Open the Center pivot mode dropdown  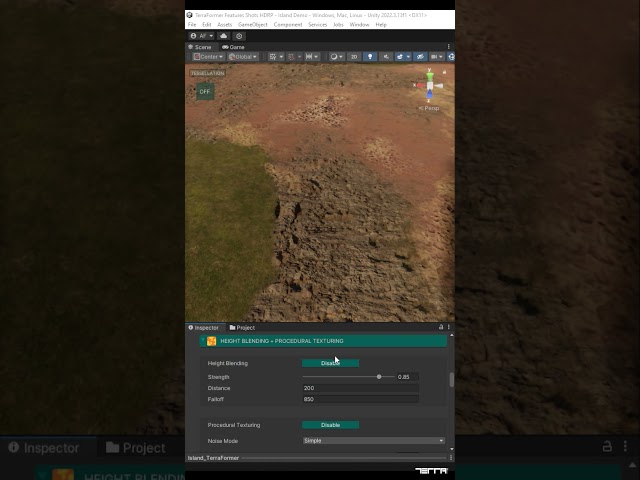(x=208, y=57)
